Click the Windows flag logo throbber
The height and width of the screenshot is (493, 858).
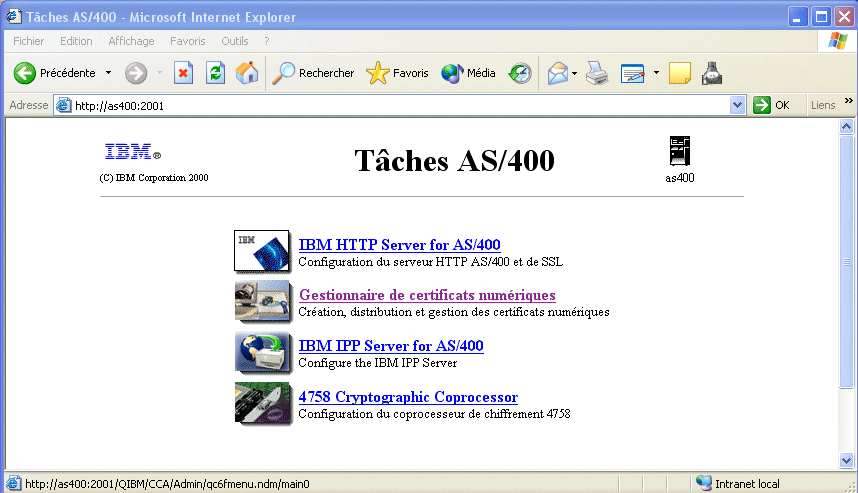click(837, 40)
